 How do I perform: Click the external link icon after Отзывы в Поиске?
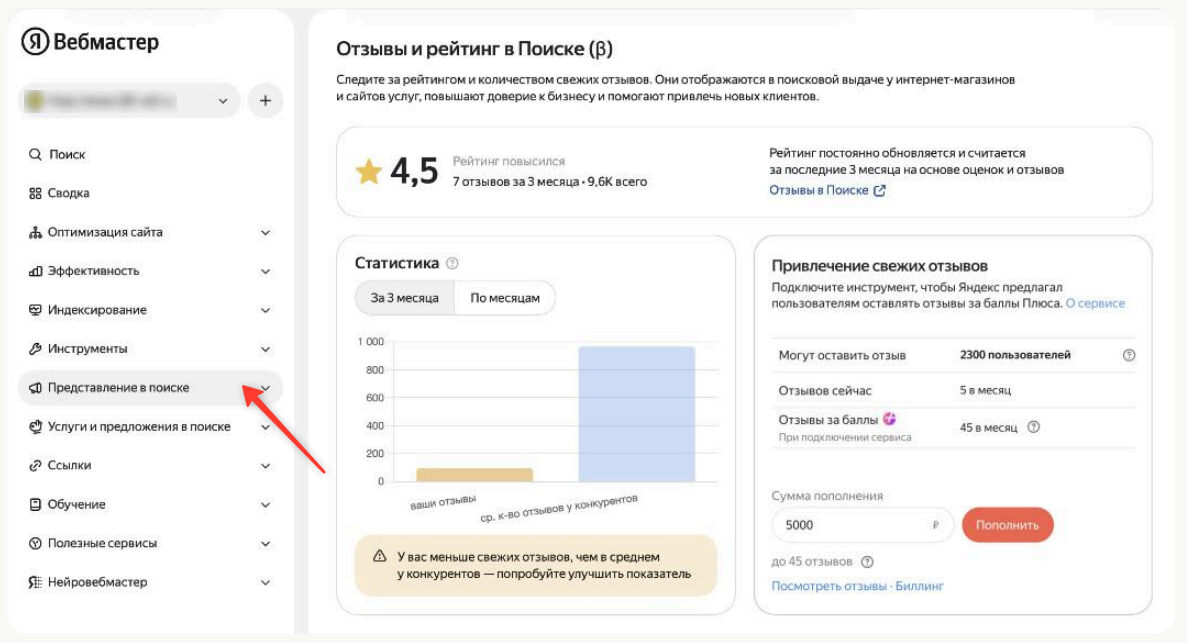880,191
